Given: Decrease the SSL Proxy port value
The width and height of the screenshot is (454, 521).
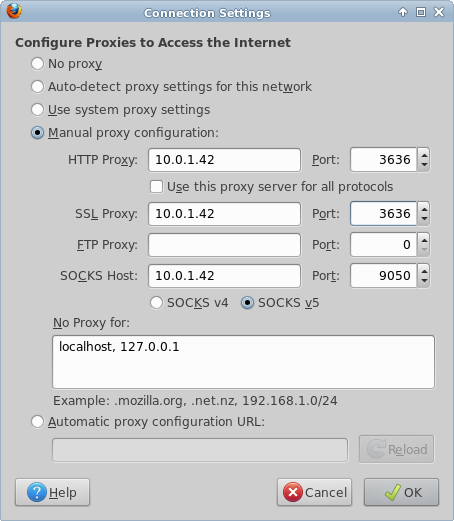Looking at the screenshot, I should 424,218.
